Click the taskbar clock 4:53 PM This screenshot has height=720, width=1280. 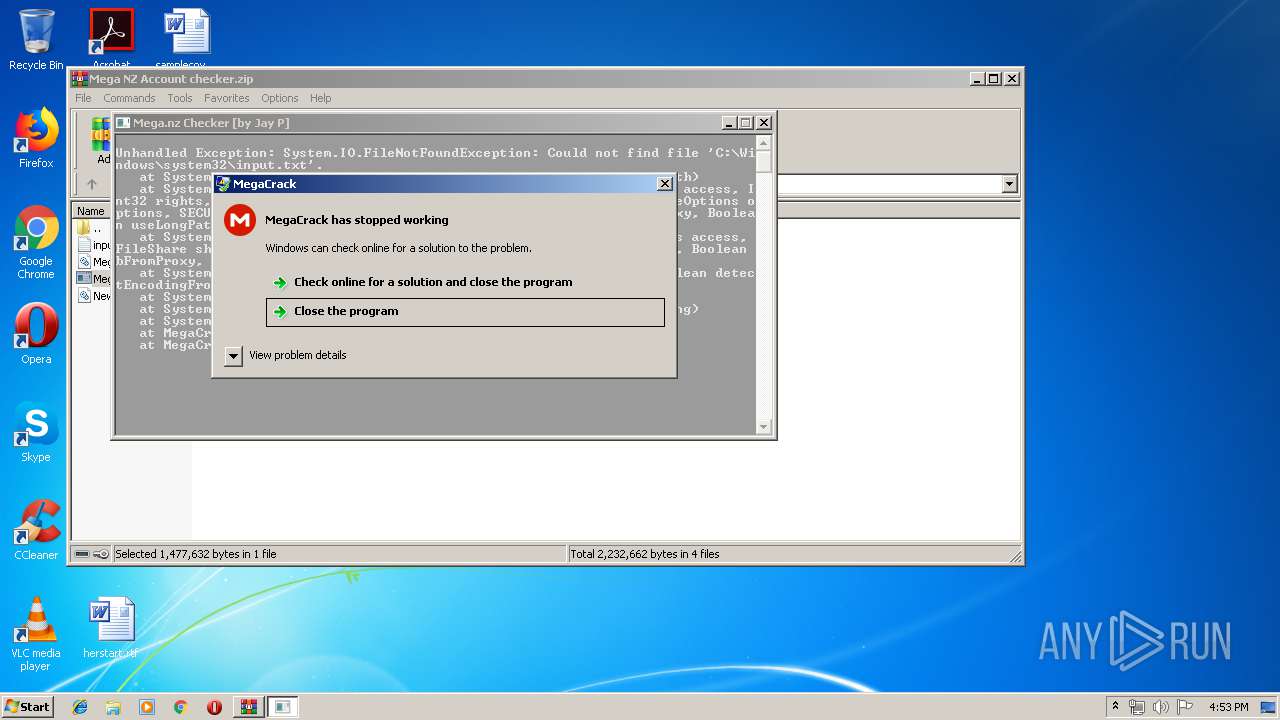click(x=1228, y=707)
